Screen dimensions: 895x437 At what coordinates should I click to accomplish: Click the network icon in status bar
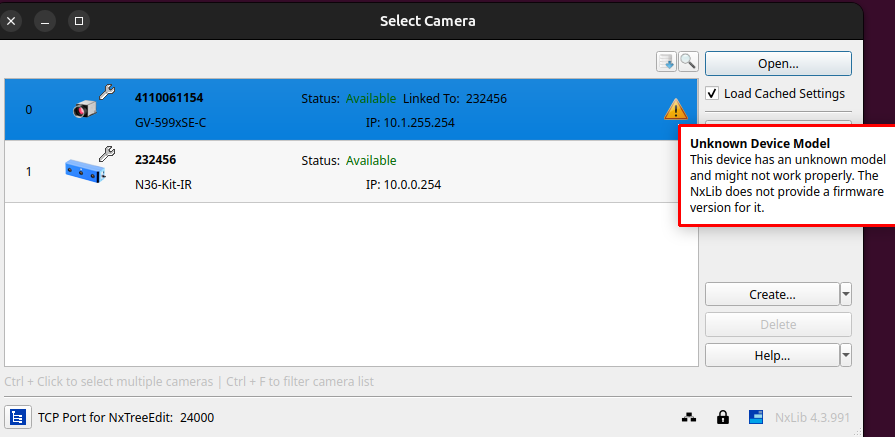(x=689, y=417)
